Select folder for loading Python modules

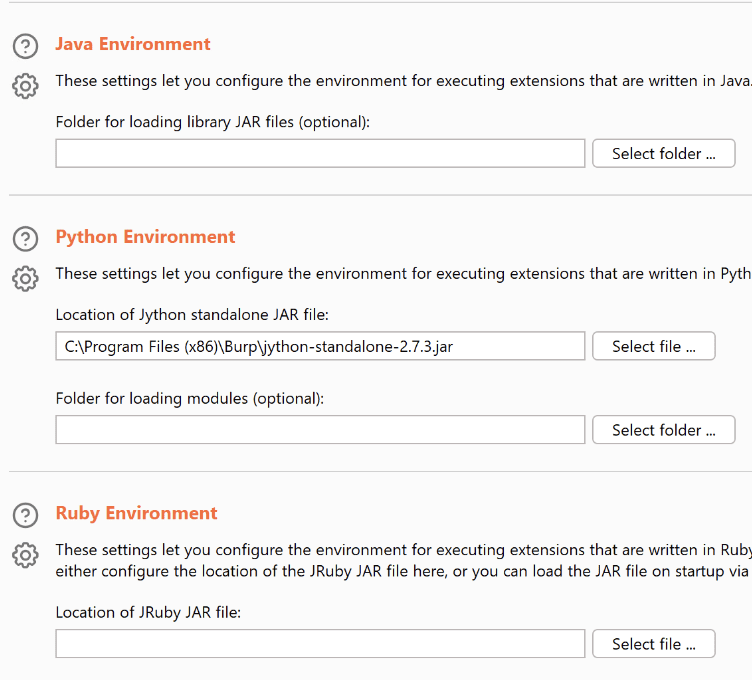pyautogui.click(x=663, y=430)
